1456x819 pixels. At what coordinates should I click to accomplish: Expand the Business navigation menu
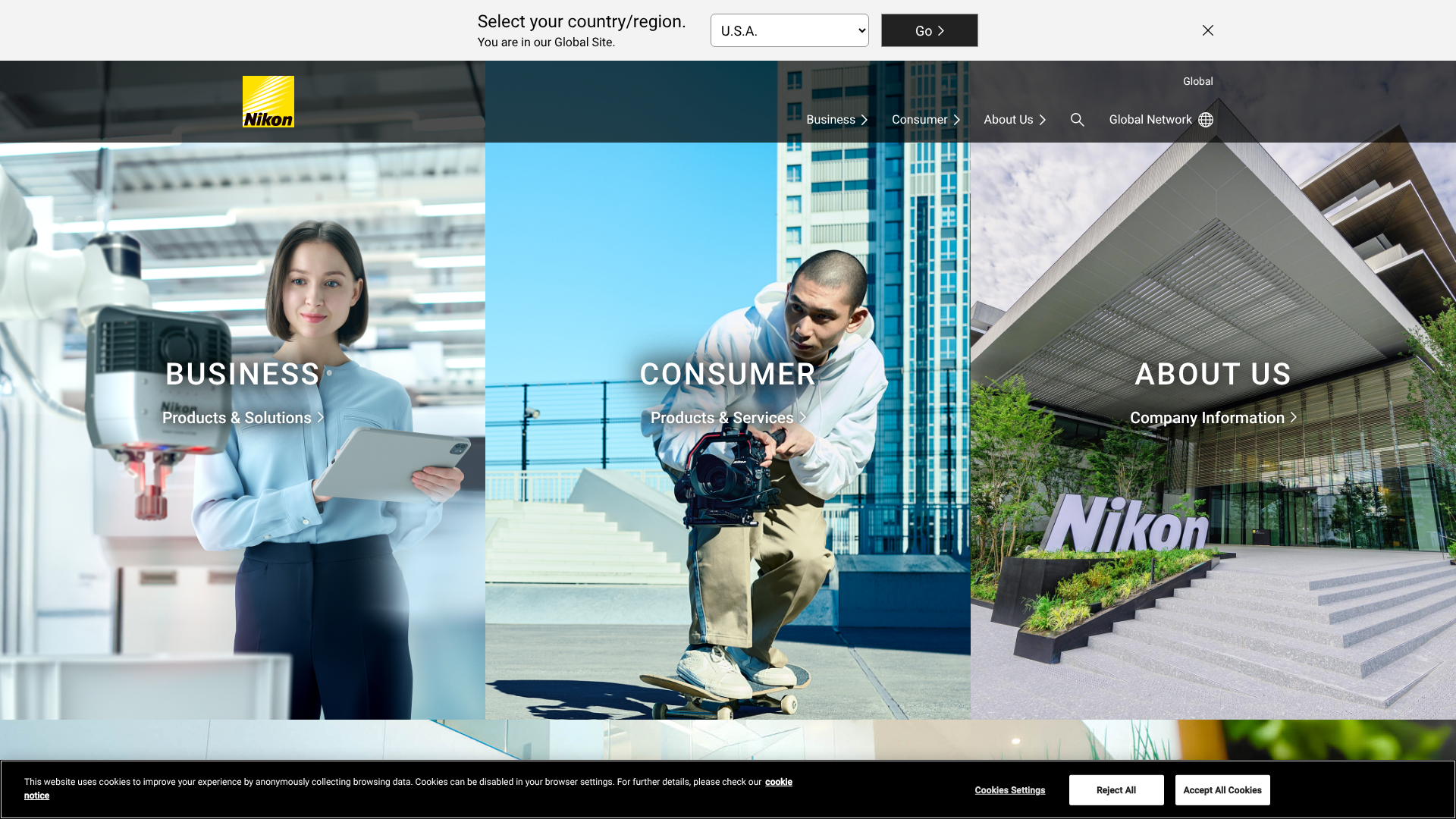pyautogui.click(x=836, y=120)
